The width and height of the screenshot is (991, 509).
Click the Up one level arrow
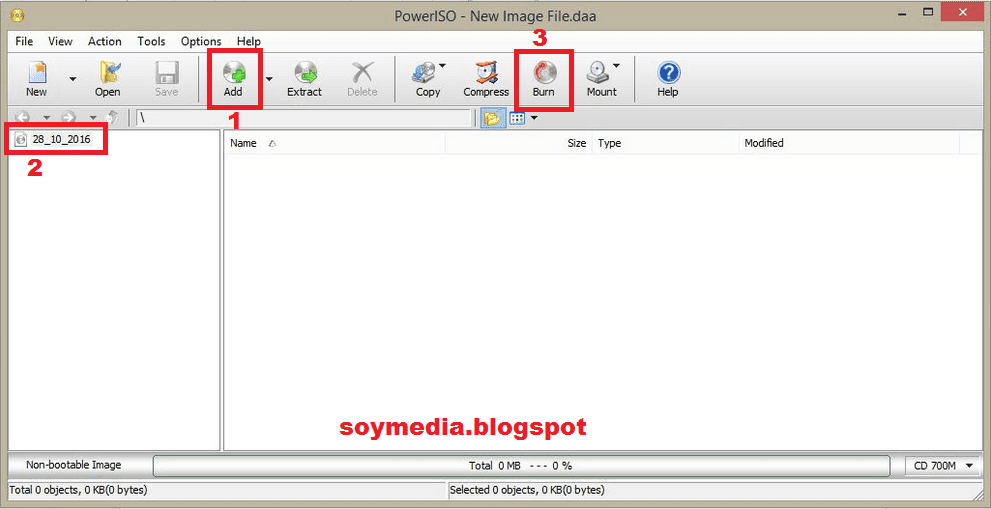click(112, 118)
